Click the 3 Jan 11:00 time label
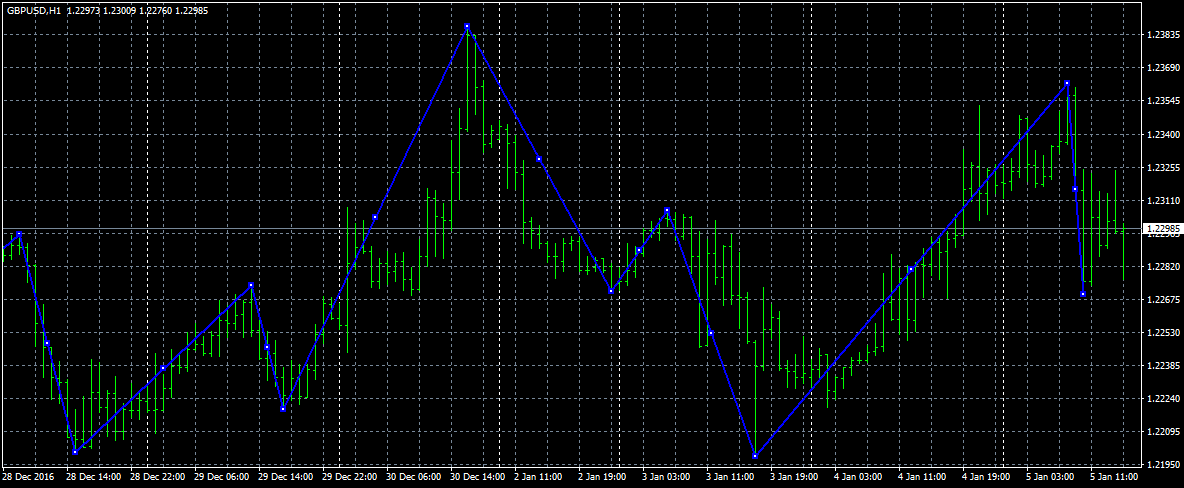This screenshot has height=488, width=1184. click(x=732, y=477)
